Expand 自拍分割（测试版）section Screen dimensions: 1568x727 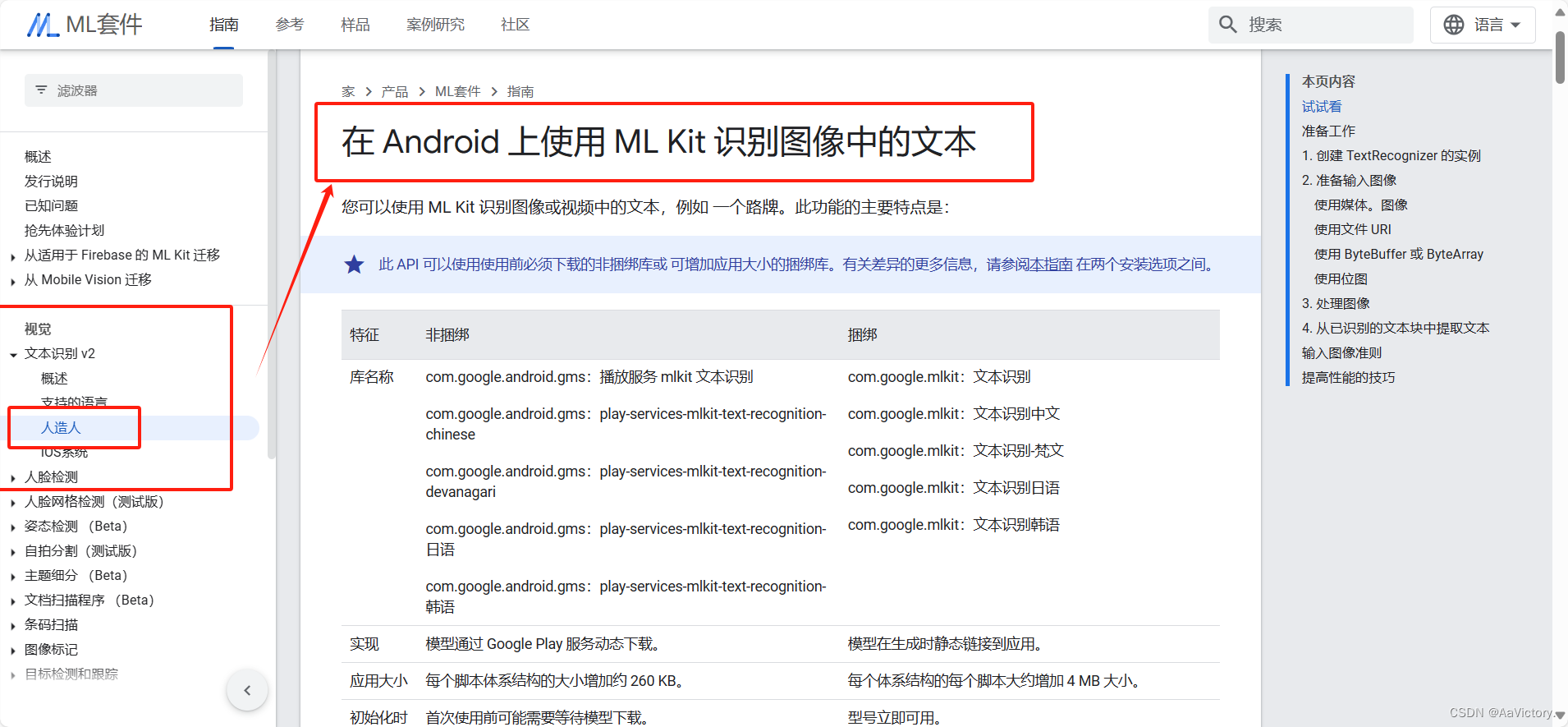click(13, 552)
